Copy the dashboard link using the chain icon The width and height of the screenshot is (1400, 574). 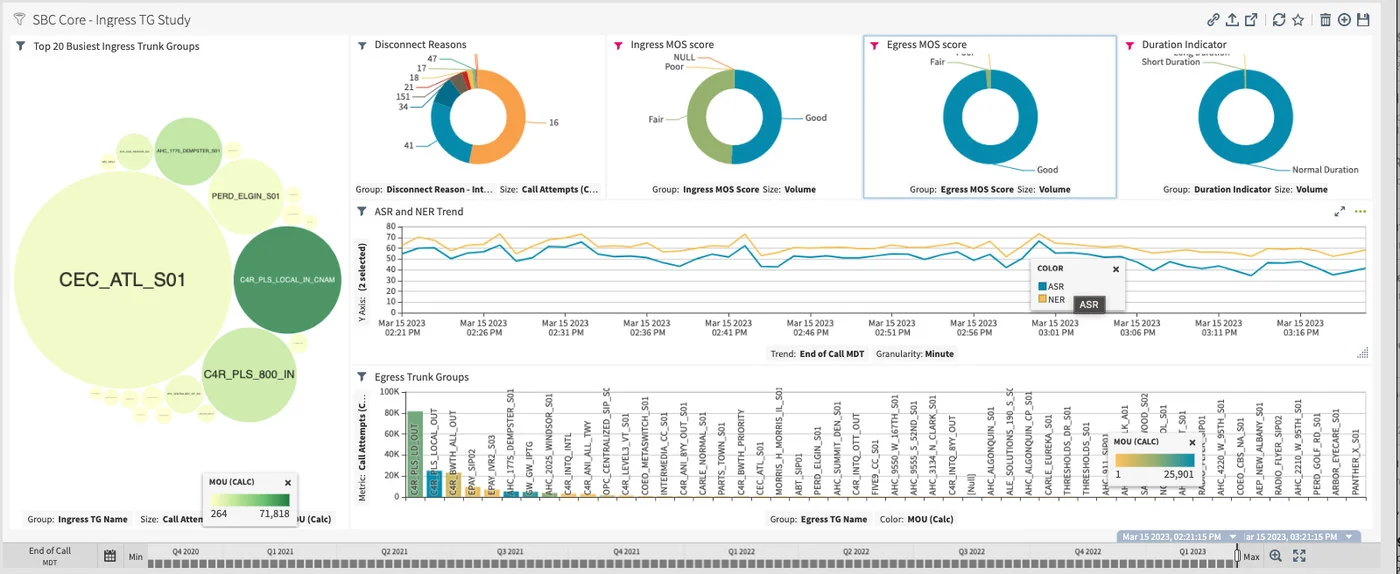[x=1213, y=20]
